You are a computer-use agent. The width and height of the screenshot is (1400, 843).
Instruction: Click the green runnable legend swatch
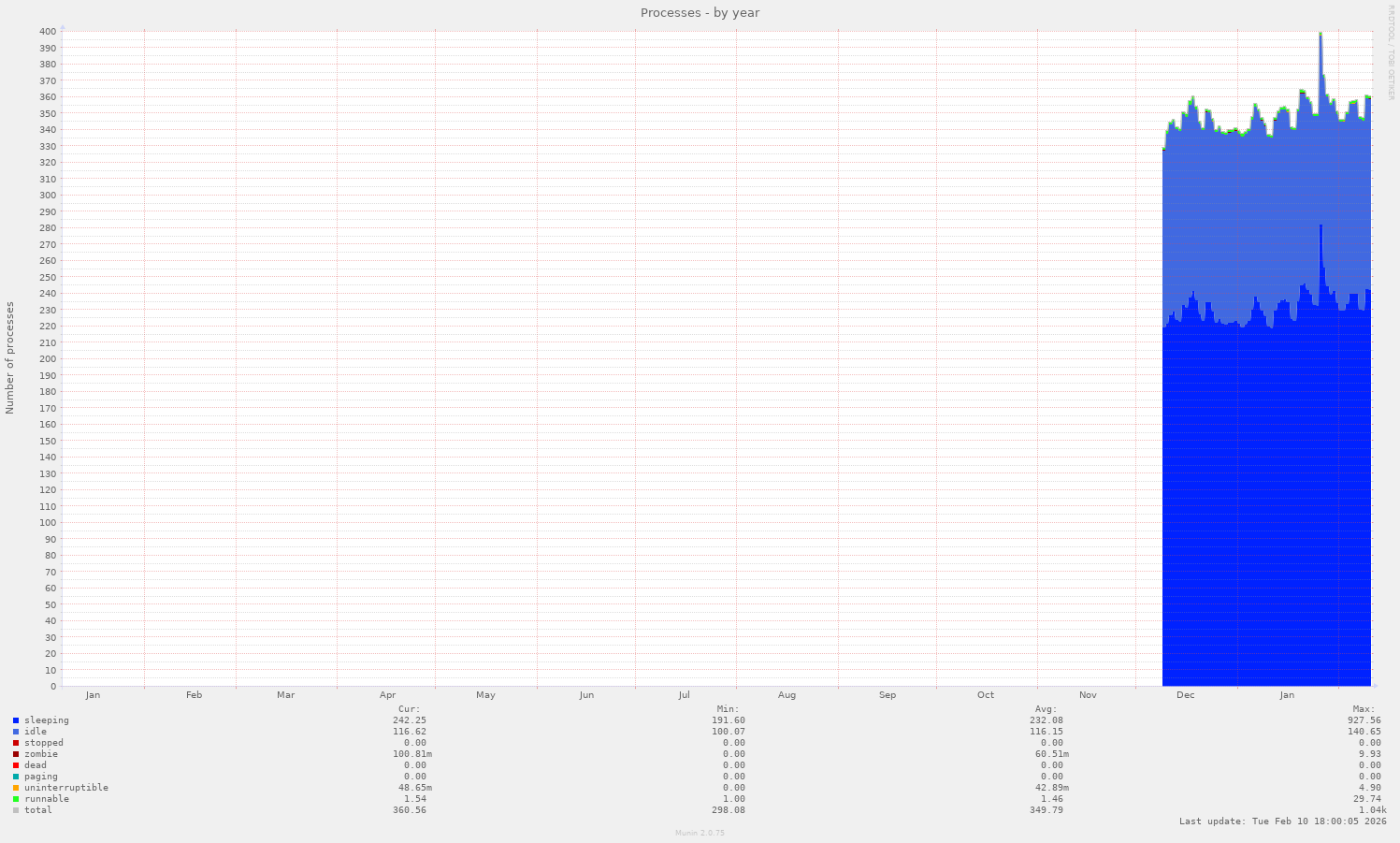(x=16, y=799)
